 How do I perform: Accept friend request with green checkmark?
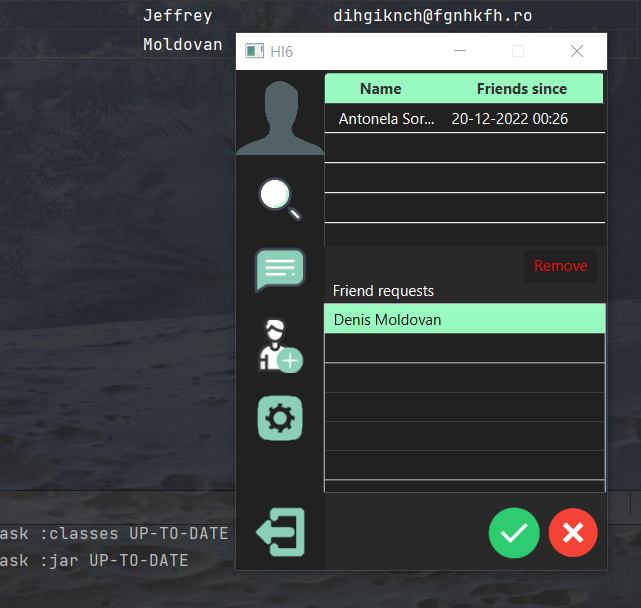tap(514, 533)
